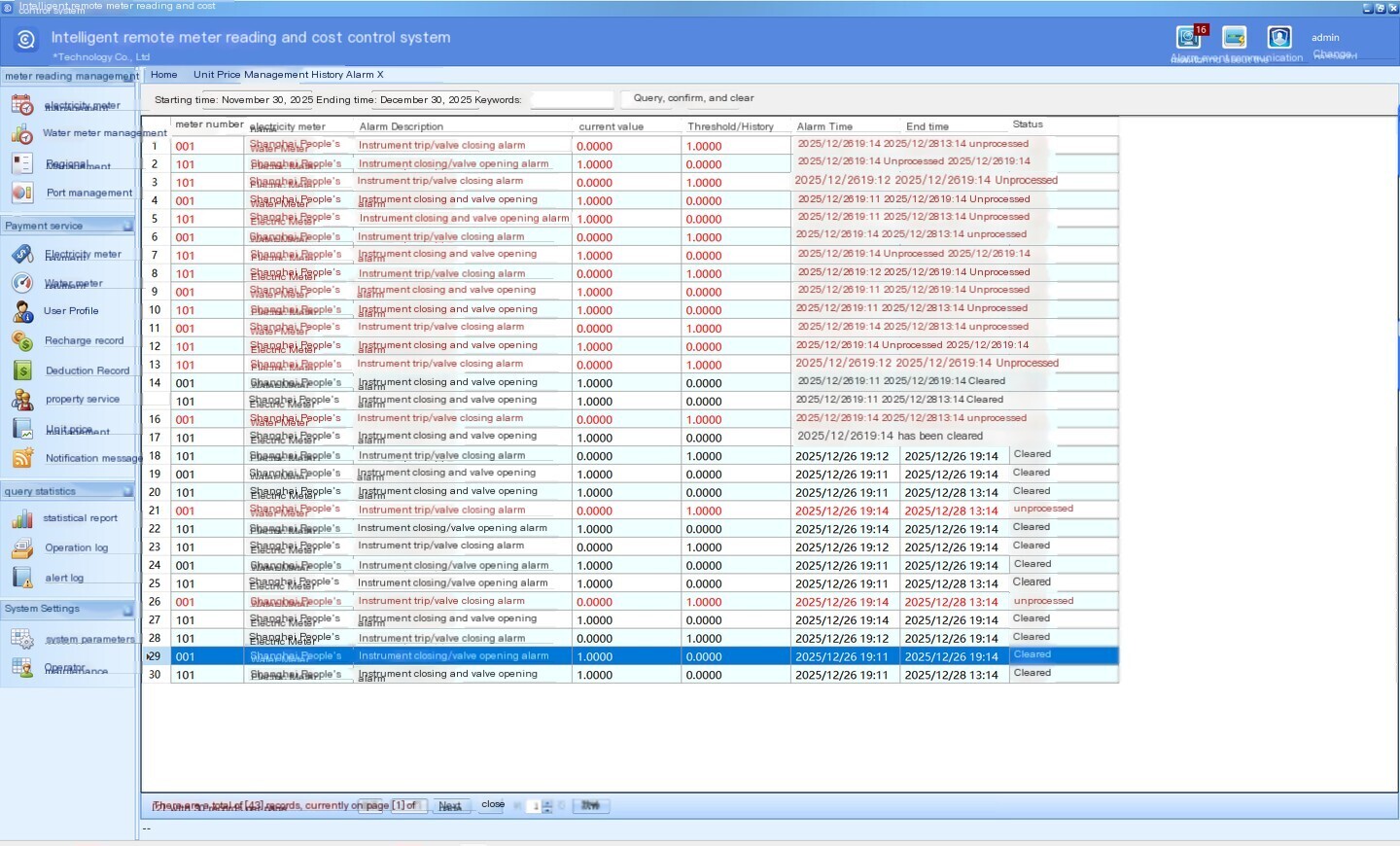Click the app logo icon in header

(26, 40)
